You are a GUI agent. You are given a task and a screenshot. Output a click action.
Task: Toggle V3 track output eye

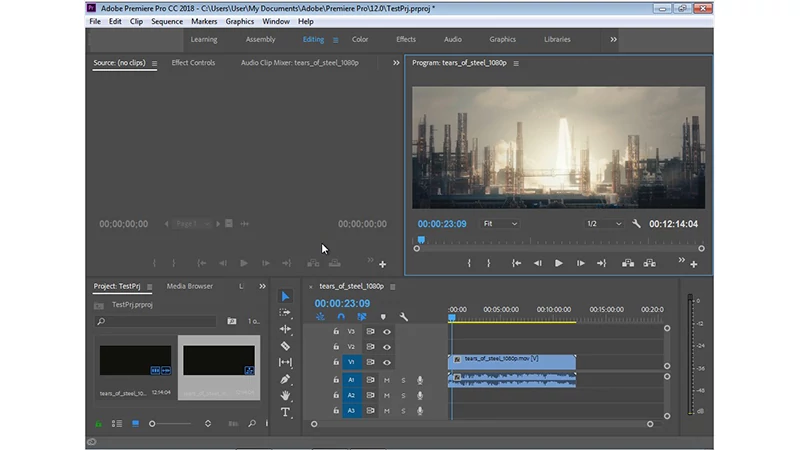[387, 332]
